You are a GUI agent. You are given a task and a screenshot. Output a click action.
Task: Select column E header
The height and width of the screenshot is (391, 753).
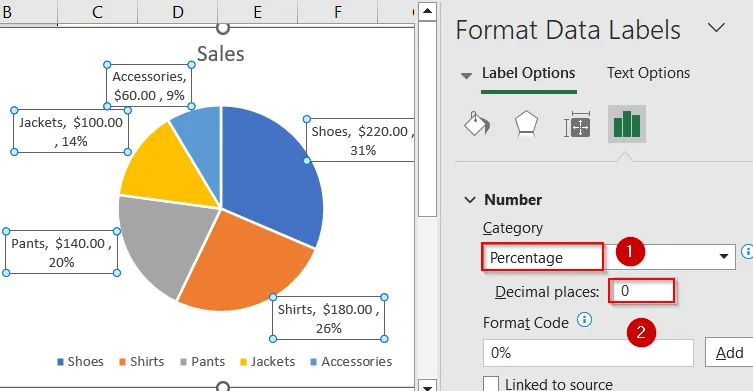tap(258, 12)
